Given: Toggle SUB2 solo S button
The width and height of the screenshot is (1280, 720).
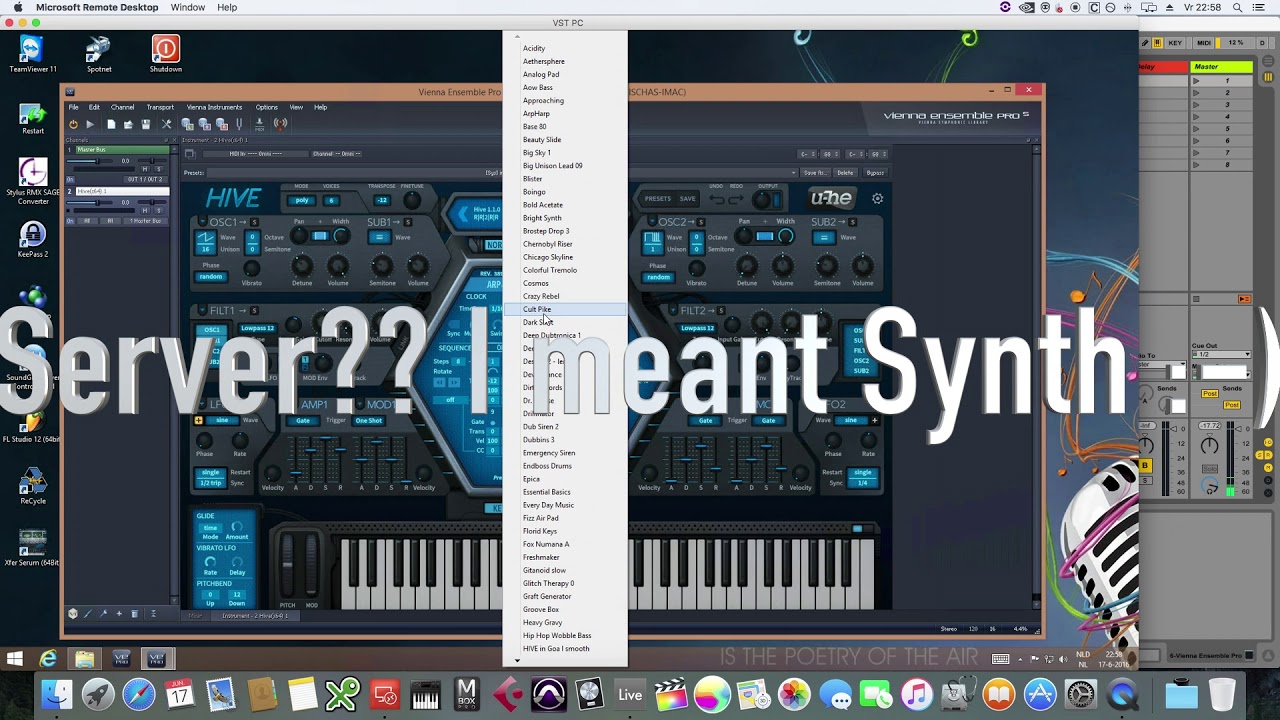Looking at the screenshot, I should tap(853, 222).
